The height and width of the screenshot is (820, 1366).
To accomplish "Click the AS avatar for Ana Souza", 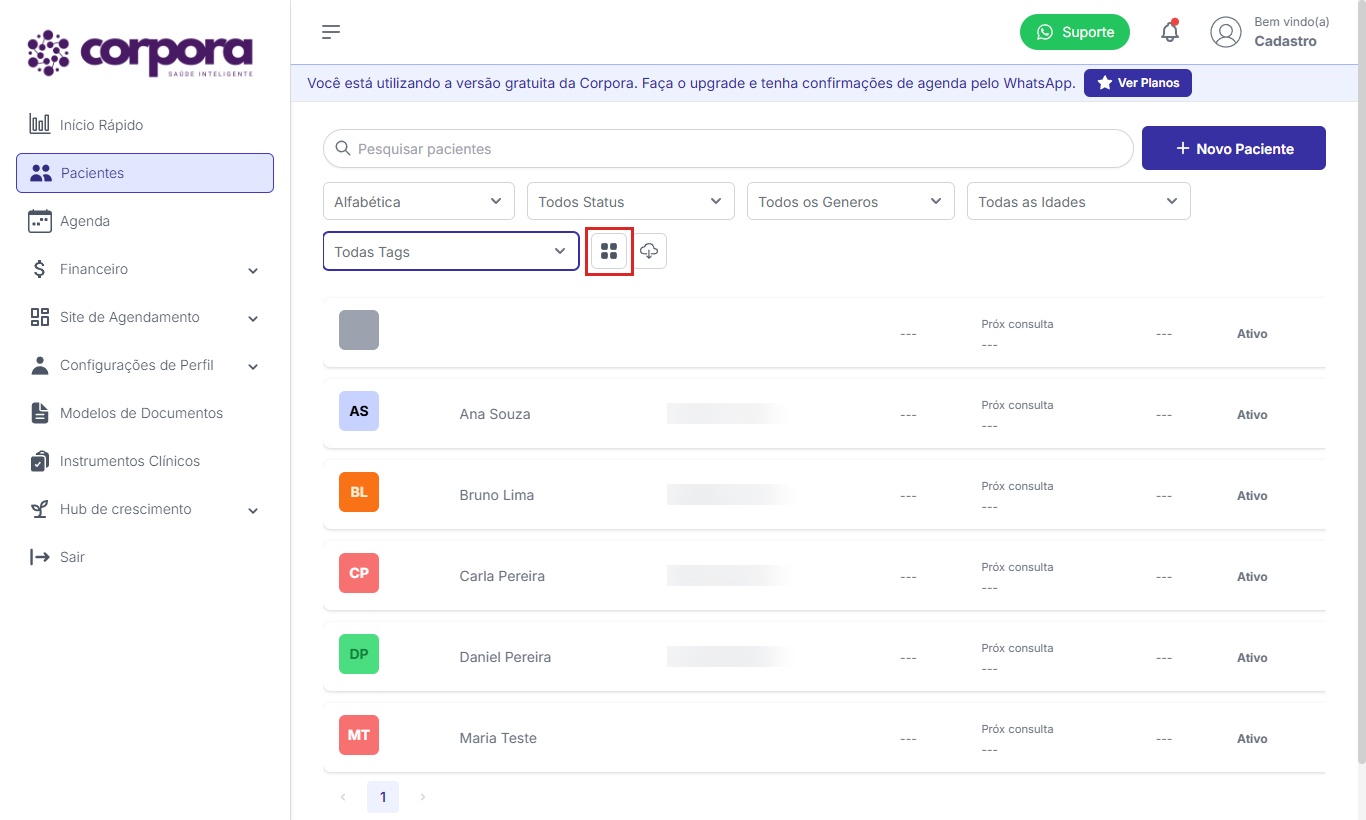I will [x=359, y=411].
